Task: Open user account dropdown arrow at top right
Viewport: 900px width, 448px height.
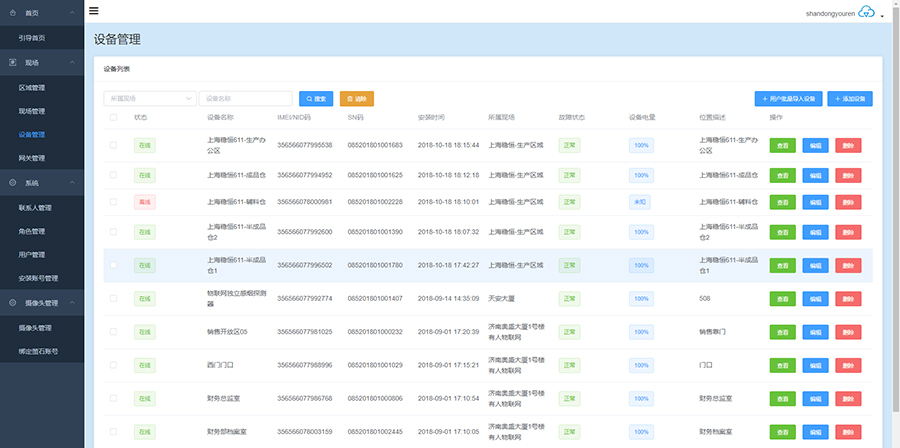Action: (882, 16)
